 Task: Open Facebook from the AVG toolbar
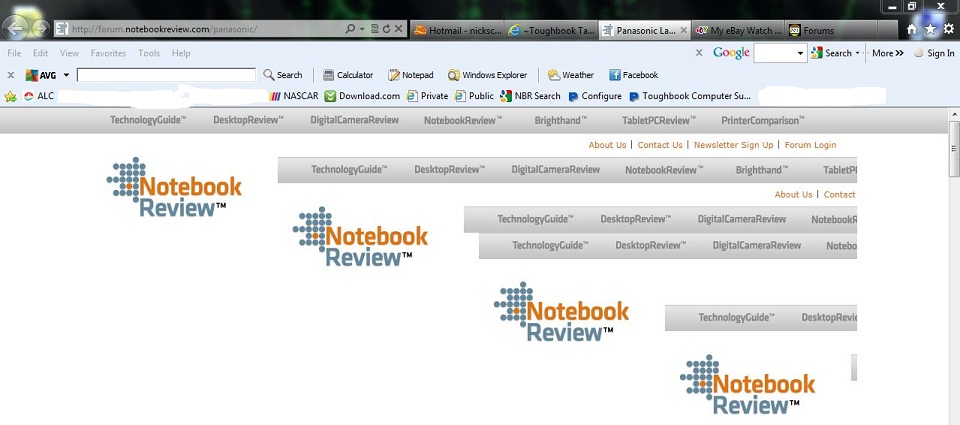coord(634,75)
